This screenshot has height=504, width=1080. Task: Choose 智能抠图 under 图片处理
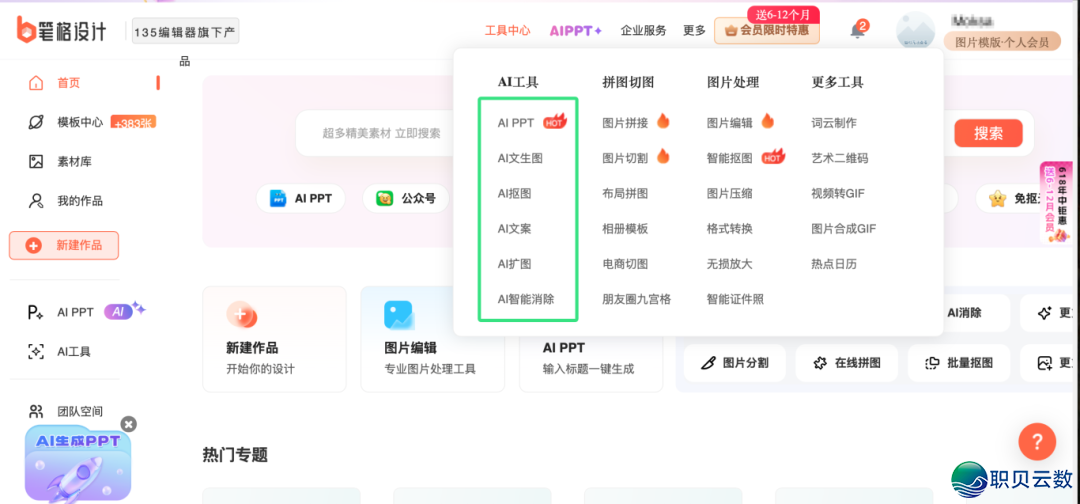(729, 158)
